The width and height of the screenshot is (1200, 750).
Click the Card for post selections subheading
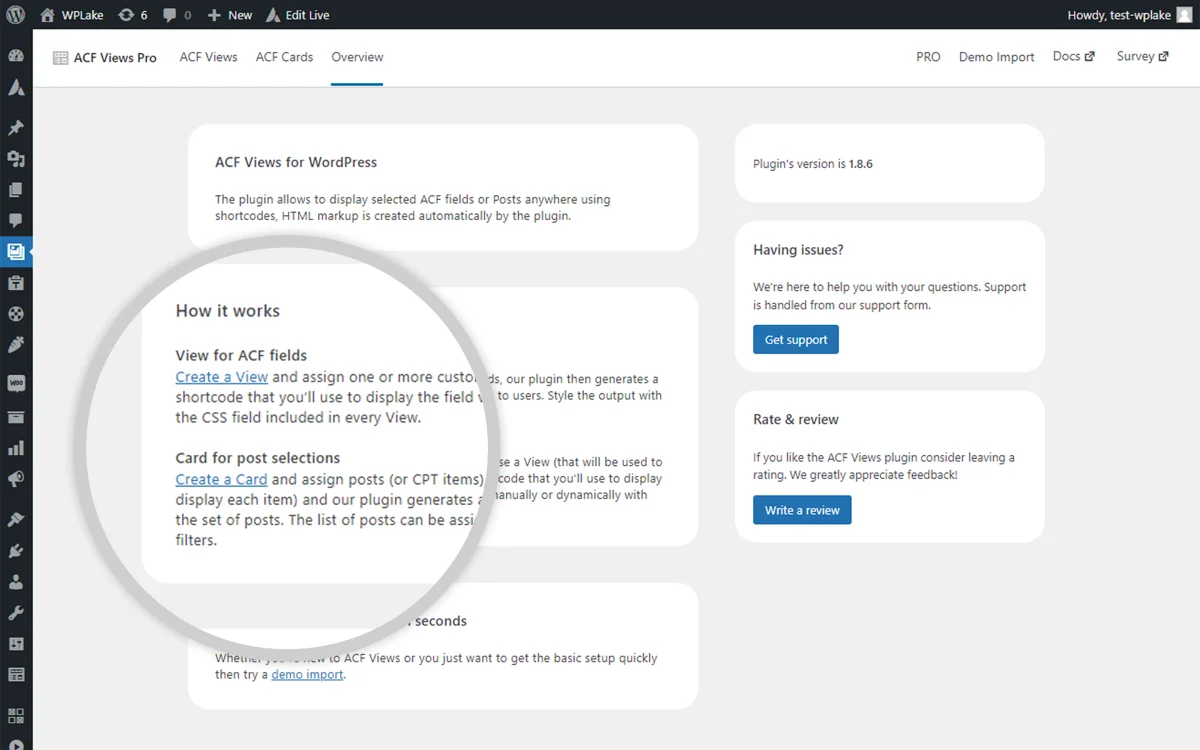coord(258,458)
